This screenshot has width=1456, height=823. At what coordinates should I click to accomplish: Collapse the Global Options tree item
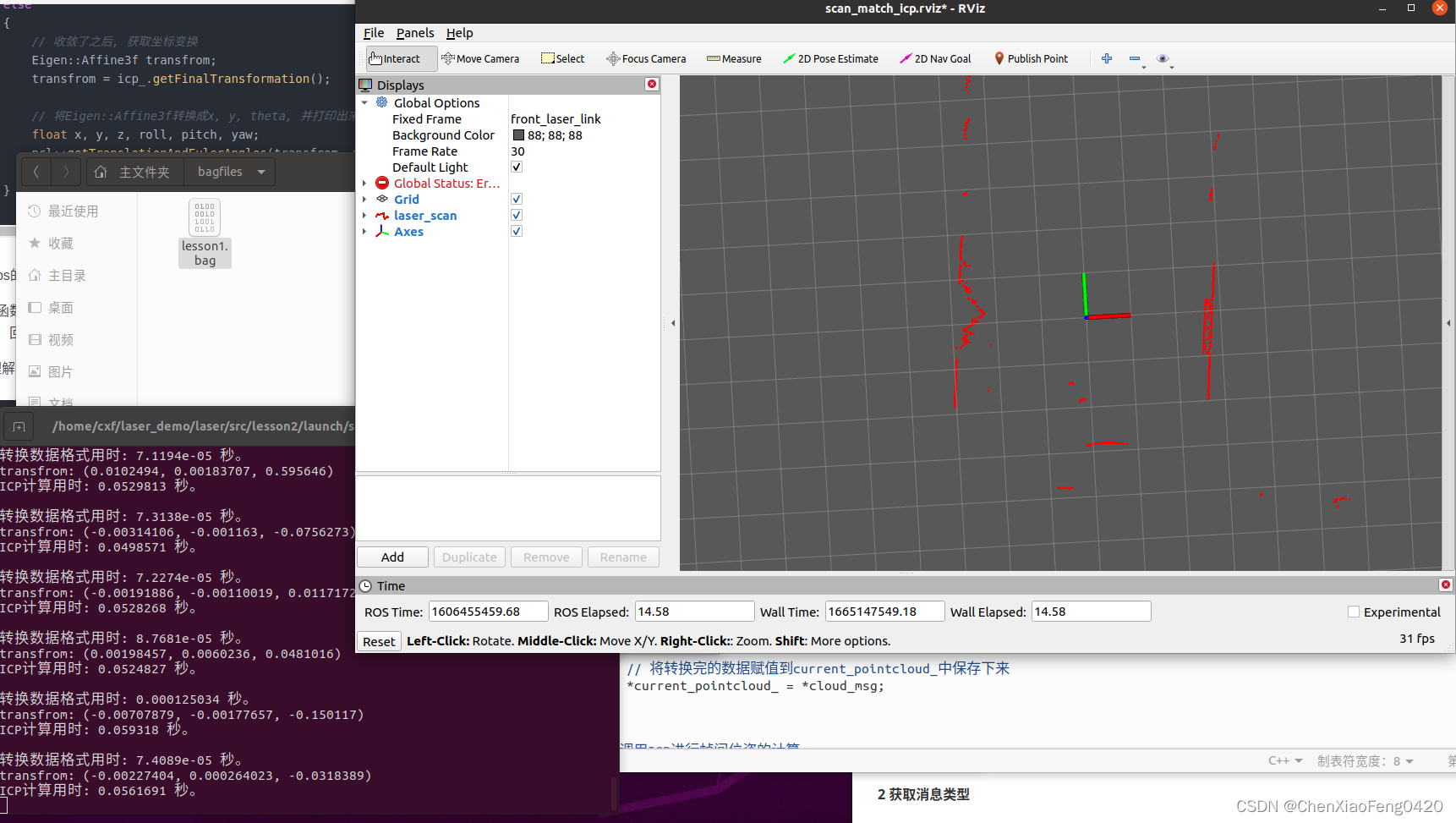click(x=365, y=102)
